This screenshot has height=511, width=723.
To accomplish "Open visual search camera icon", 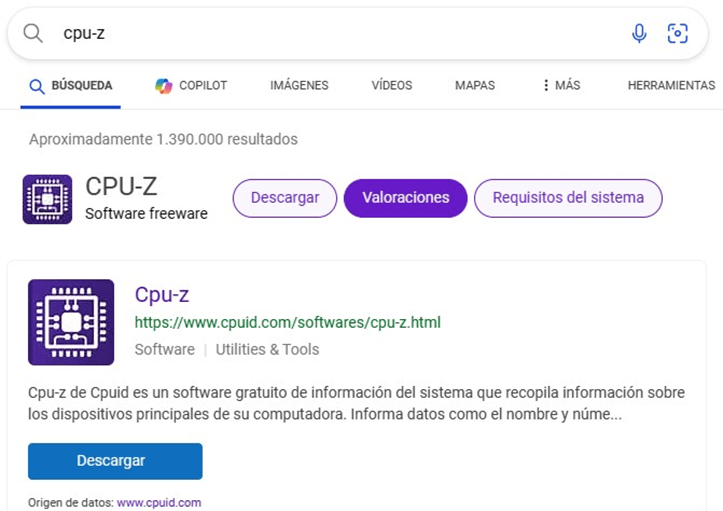I will tap(677, 33).
